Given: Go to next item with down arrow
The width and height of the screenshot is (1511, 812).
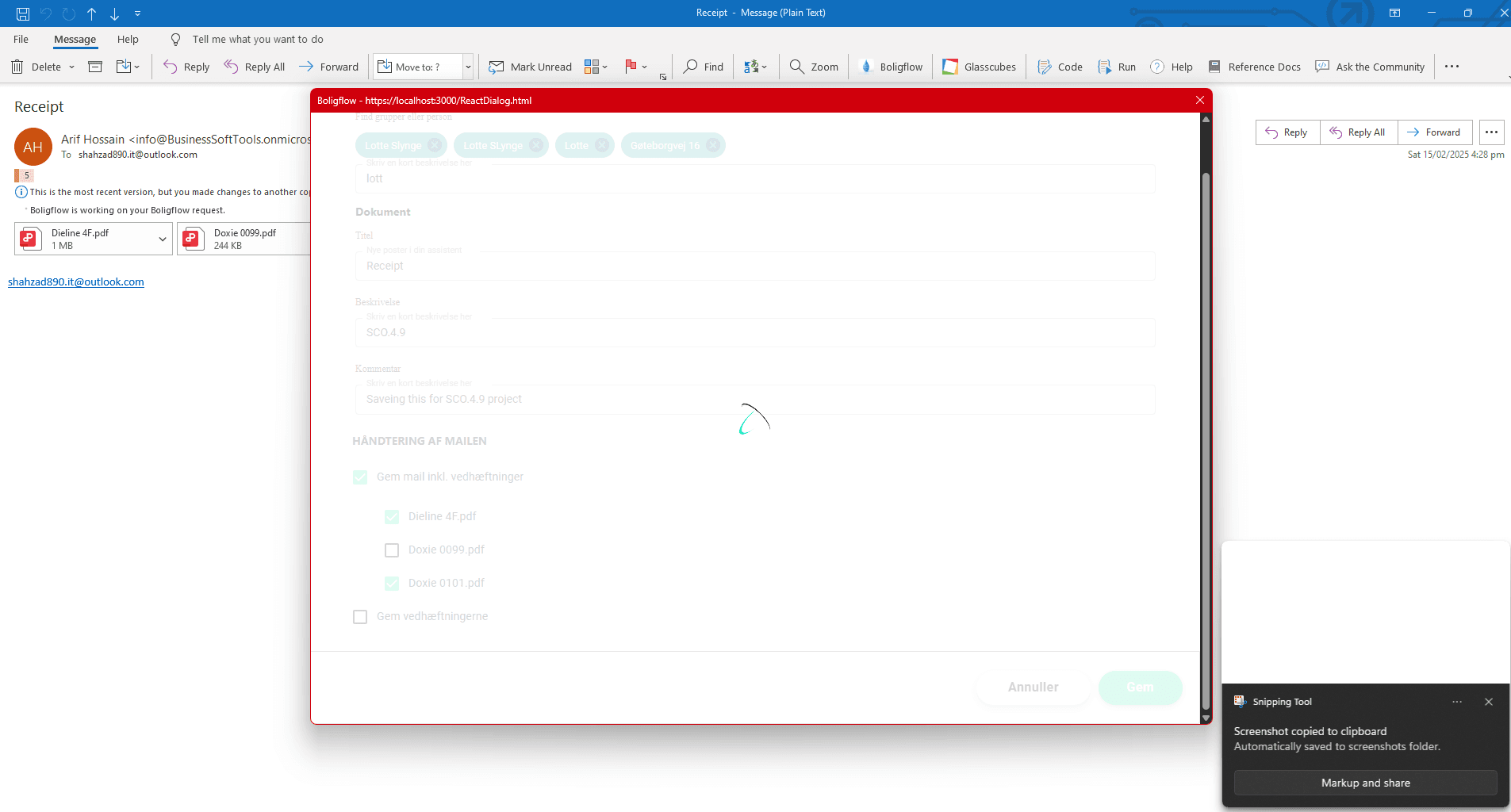Looking at the screenshot, I should [x=115, y=13].
